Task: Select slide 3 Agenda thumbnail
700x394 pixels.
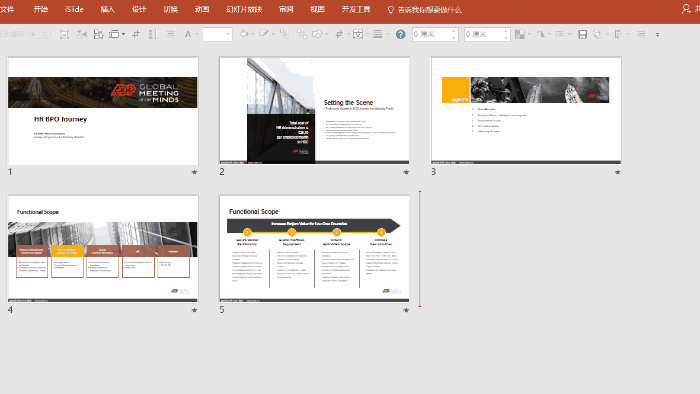Action: pos(526,111)
